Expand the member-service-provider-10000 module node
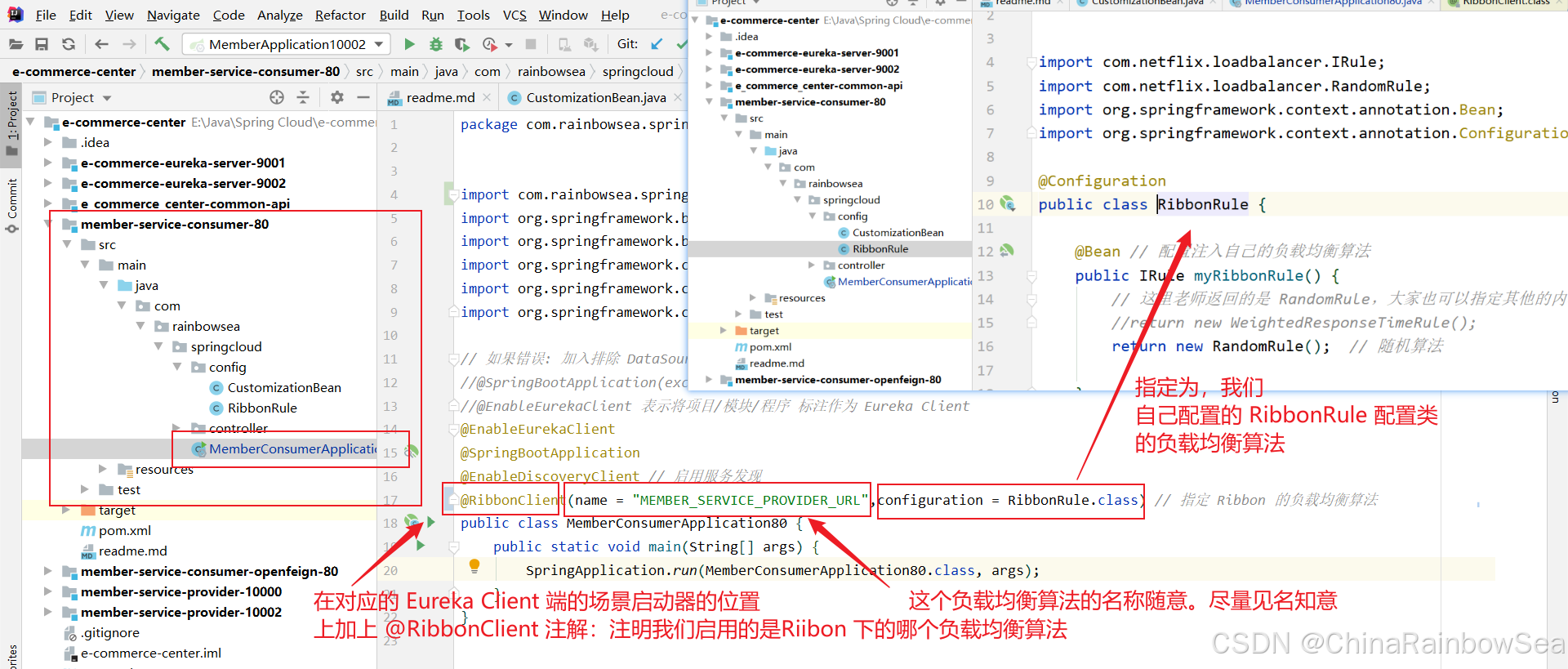The image size is (1568, 669). pos(48,591)
